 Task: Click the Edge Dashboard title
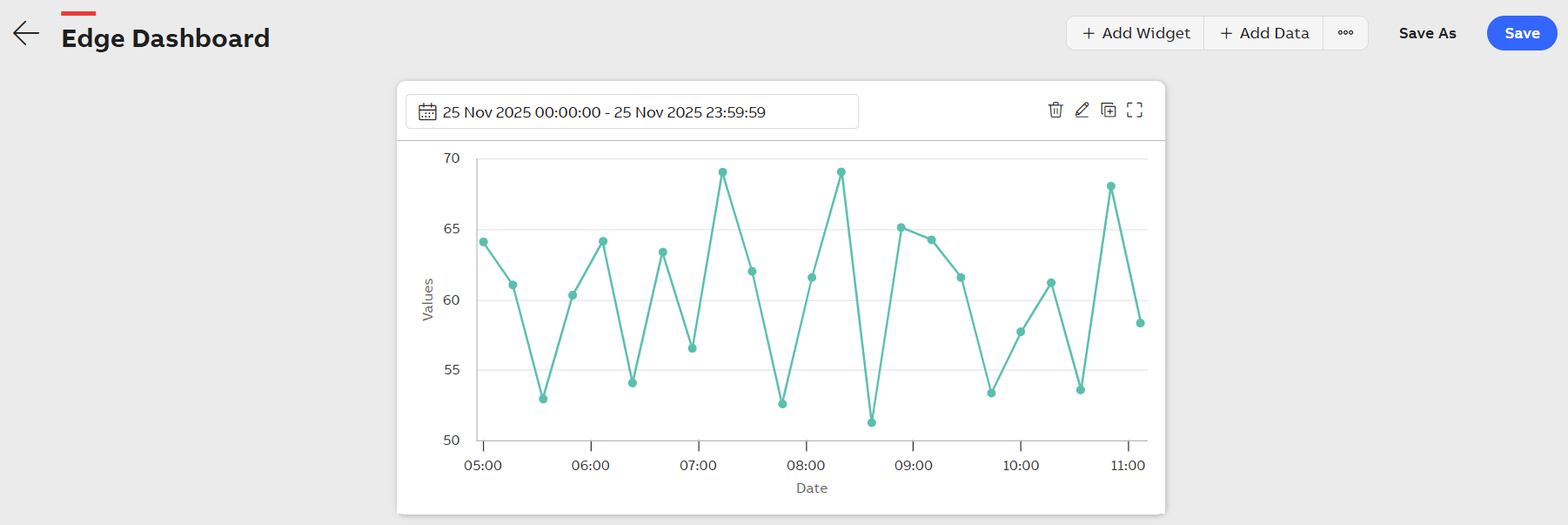165,38
